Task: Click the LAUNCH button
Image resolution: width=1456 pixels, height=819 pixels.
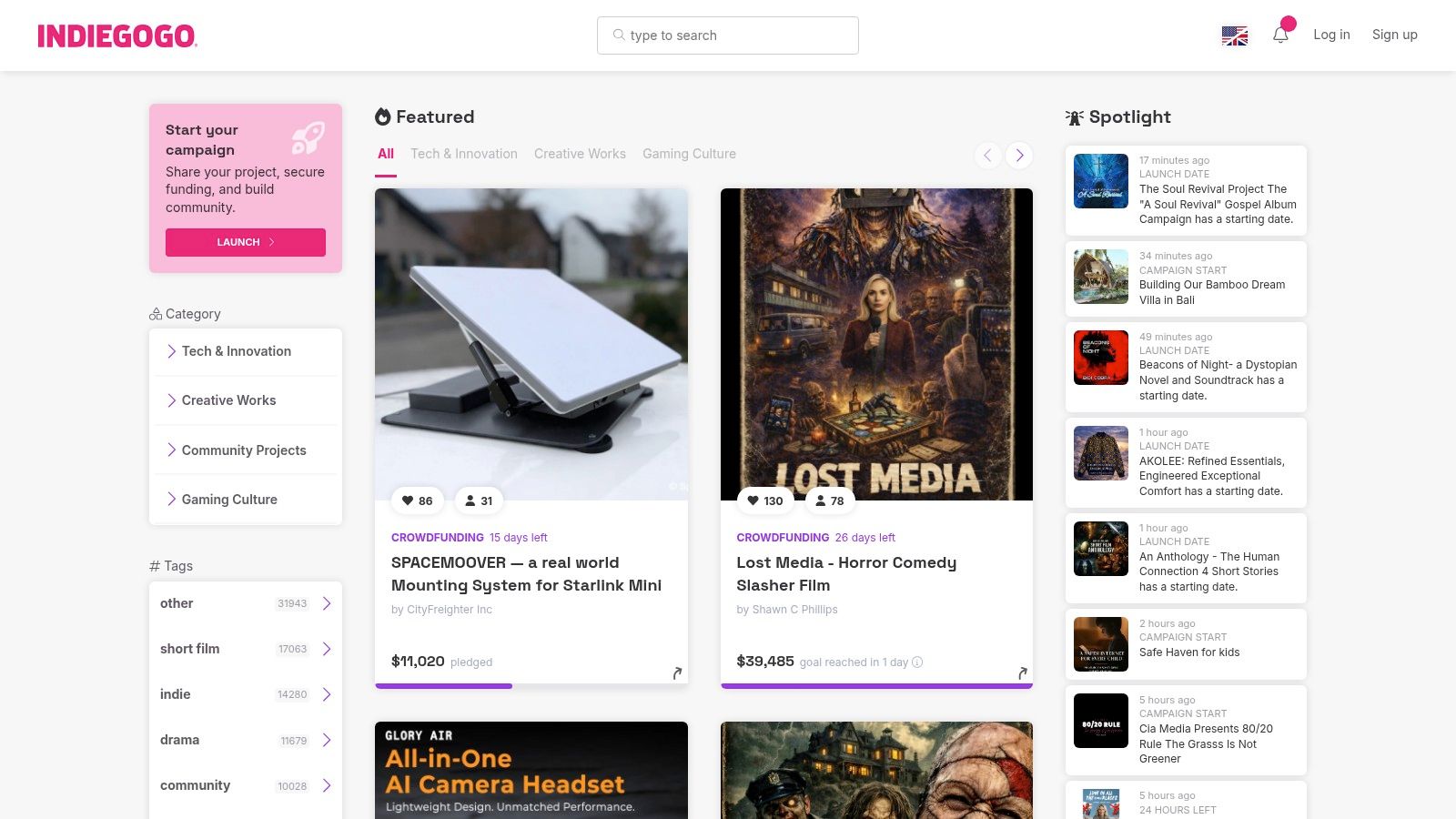Action: 245,242
